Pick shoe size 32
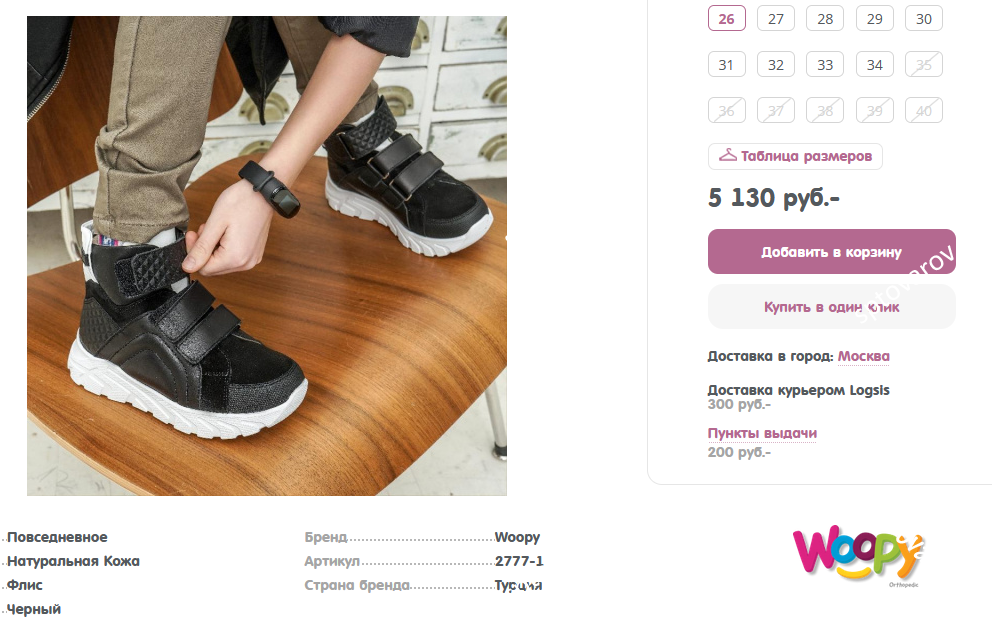992x617 pixels. pos(776,65)
